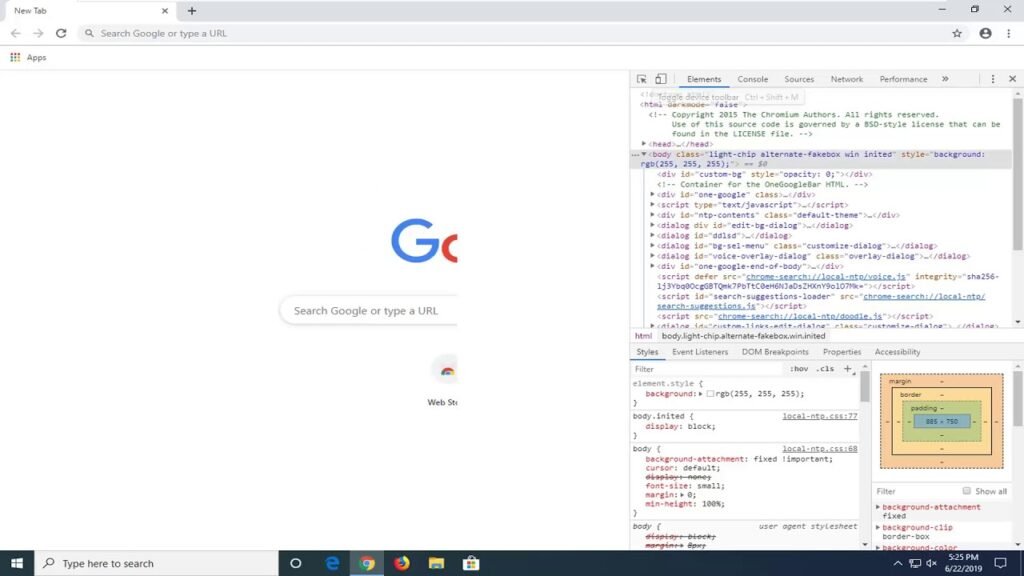Open the Chrome three-dot menu
1024x576 pixels.
pos(1008,33)
